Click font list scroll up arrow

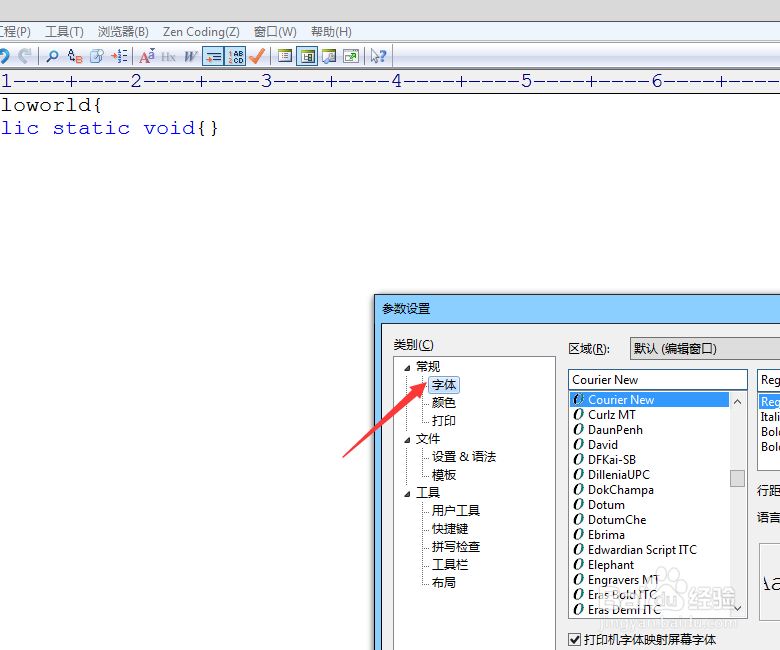pyautogui.click(x=738, y=401)
